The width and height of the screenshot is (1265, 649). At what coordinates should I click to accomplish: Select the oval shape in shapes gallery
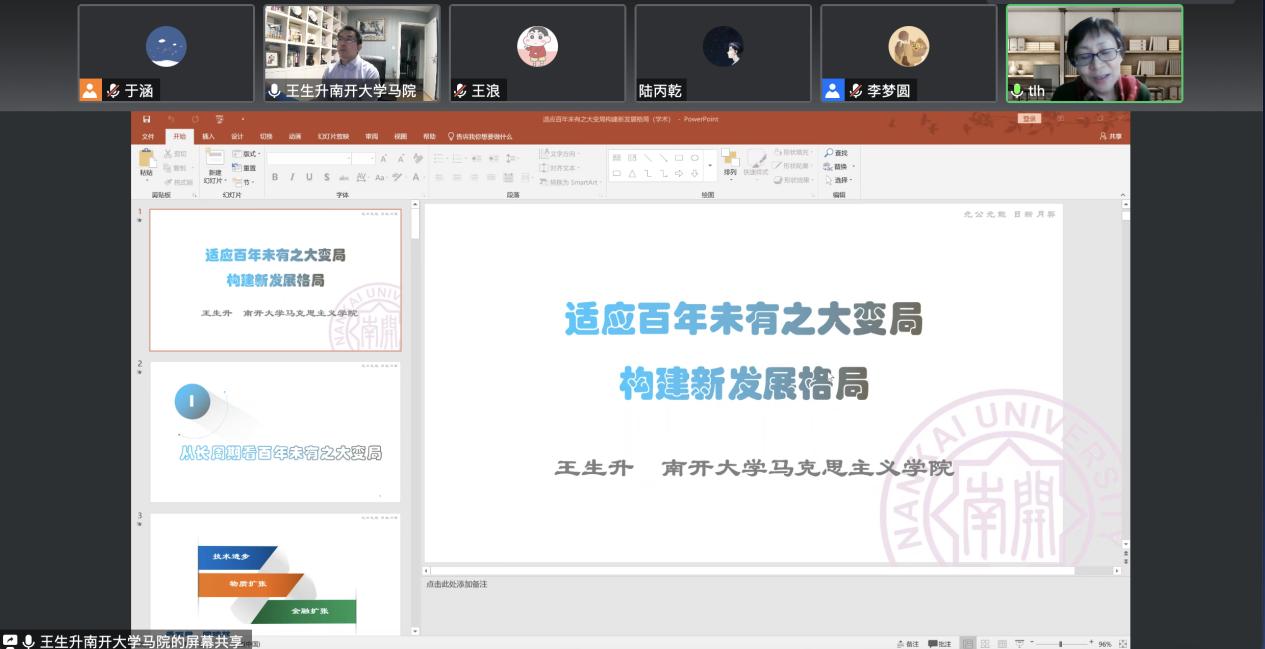[694, 157]
